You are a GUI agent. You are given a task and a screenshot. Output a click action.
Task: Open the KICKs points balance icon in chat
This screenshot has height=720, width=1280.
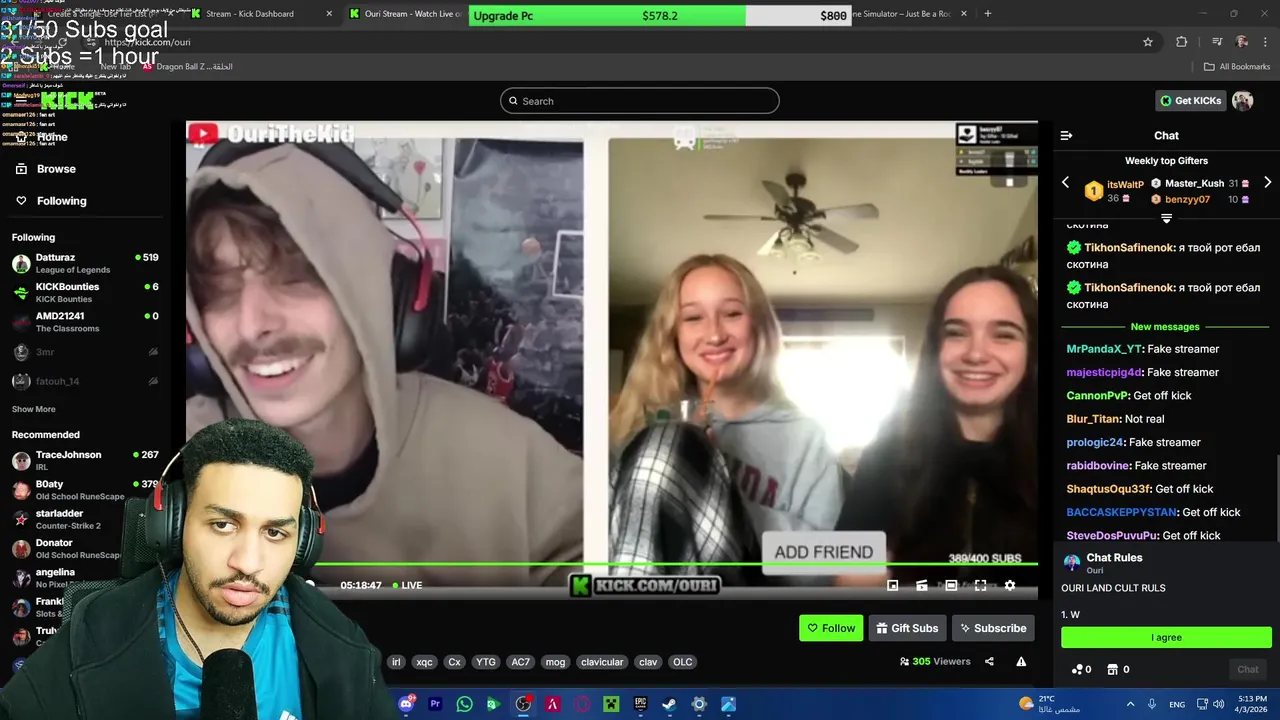(x=1082, y=669)
